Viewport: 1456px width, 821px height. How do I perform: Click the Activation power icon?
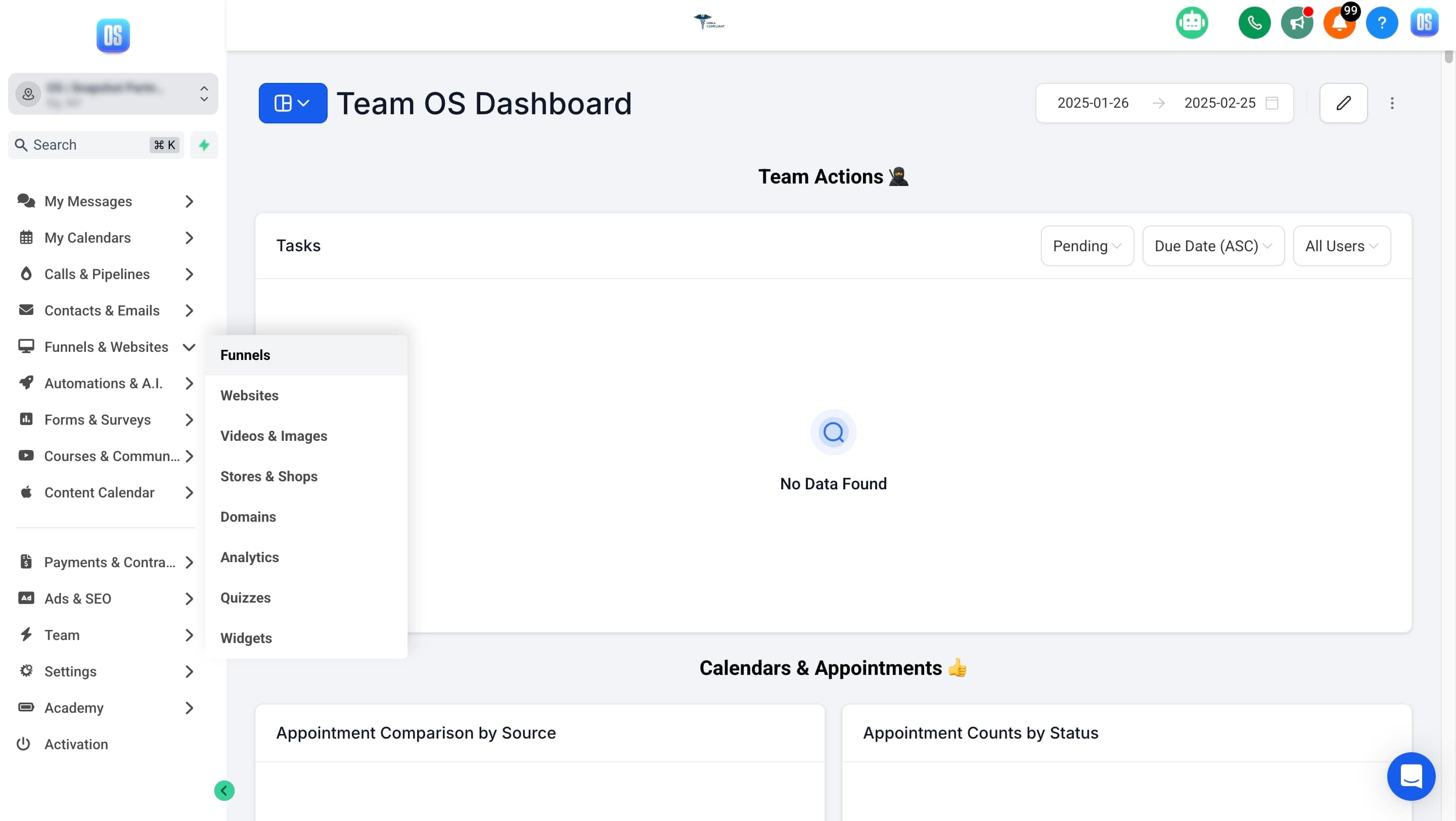point(23,744)
